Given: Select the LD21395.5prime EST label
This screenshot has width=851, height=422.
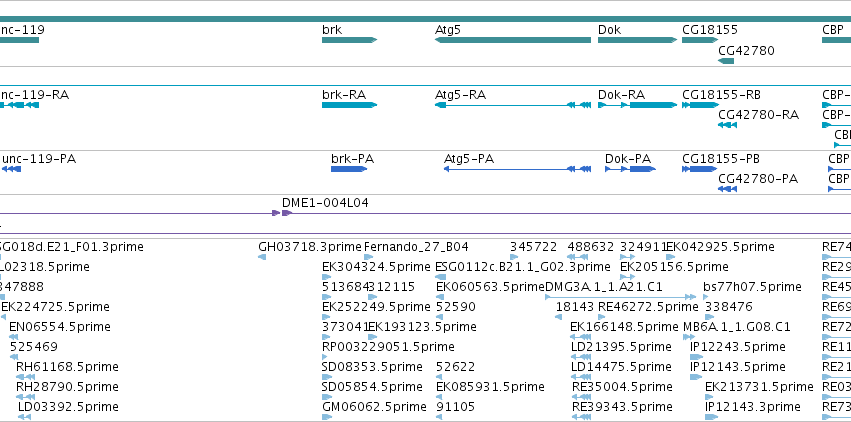Looking at the screenshot, I should click(x=621, y=346).
